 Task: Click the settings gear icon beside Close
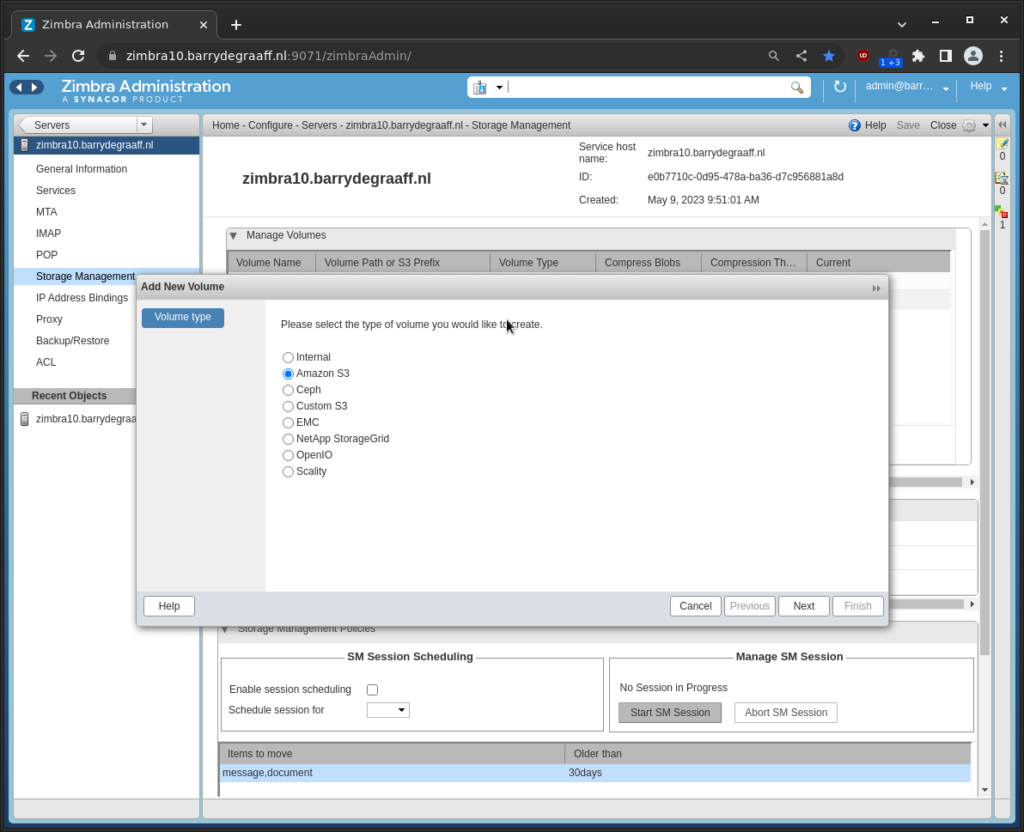pos(969,125)
